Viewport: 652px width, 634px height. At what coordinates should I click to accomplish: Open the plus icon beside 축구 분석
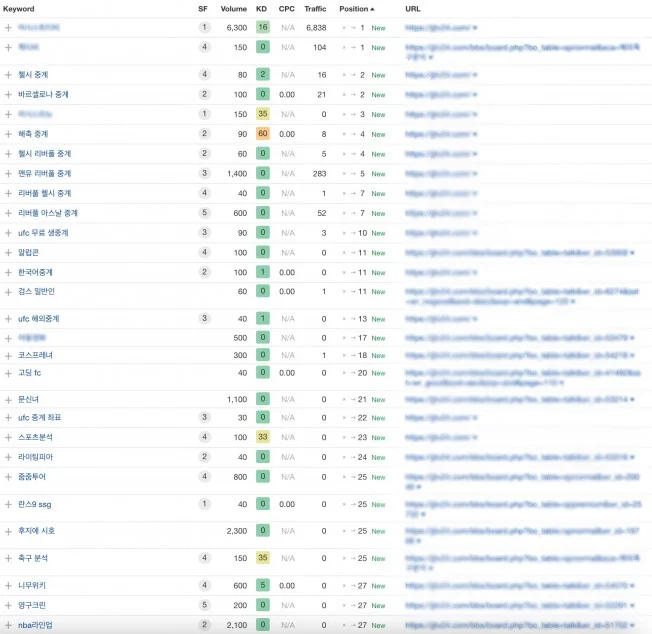click(8, 558)
